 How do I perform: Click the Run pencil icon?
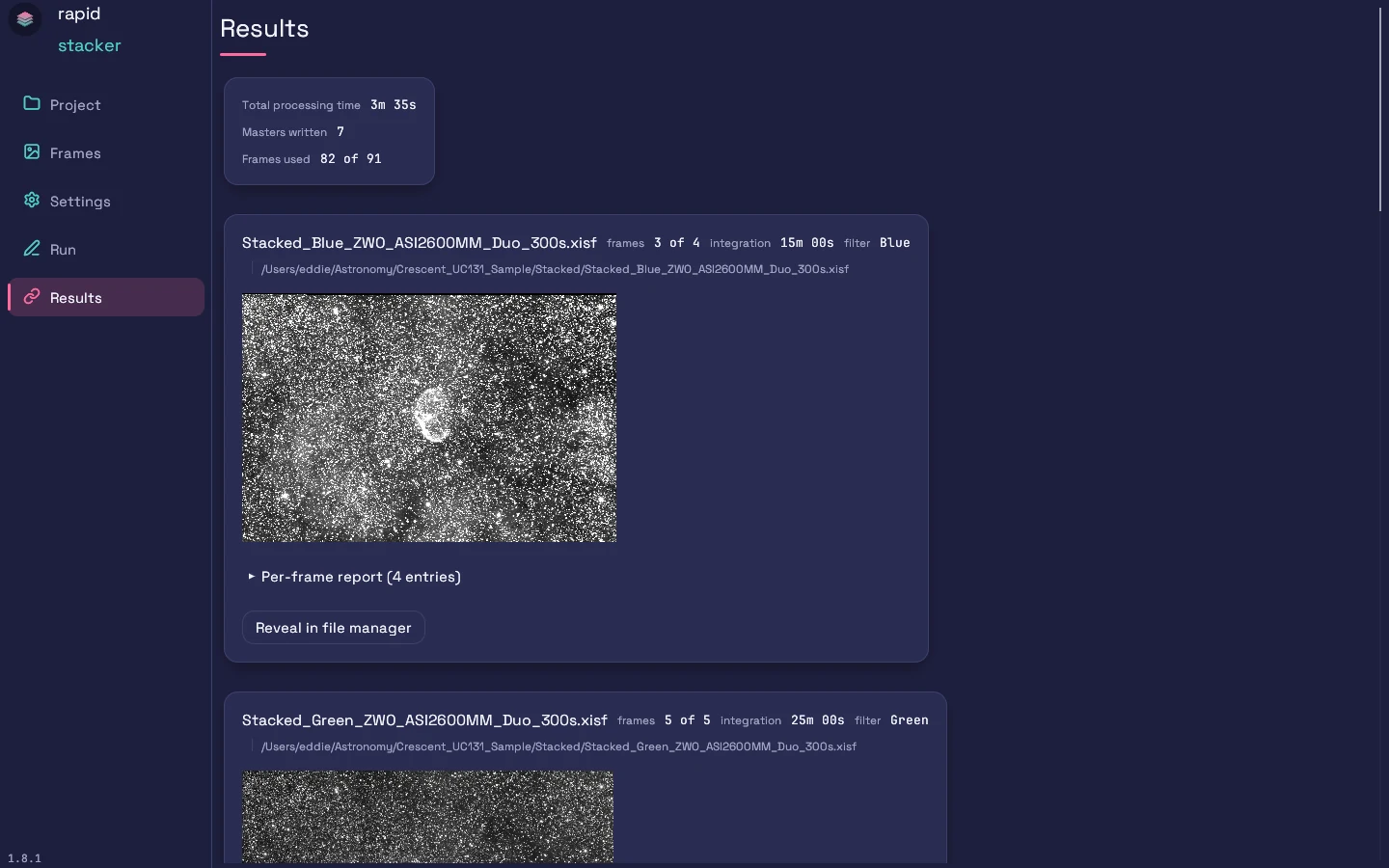[x=32, y=248]
